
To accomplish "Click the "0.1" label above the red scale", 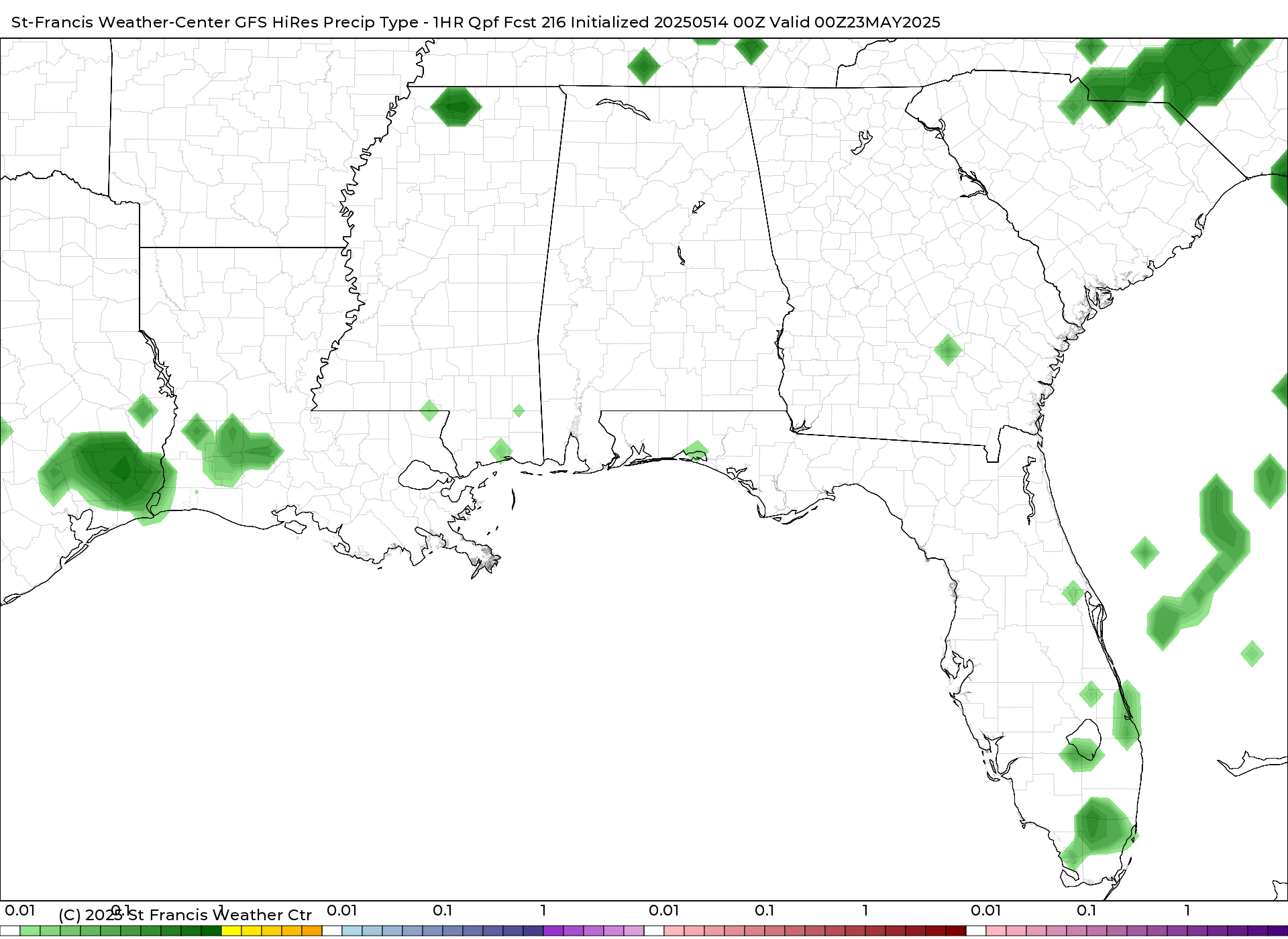I will click(765, 910).
